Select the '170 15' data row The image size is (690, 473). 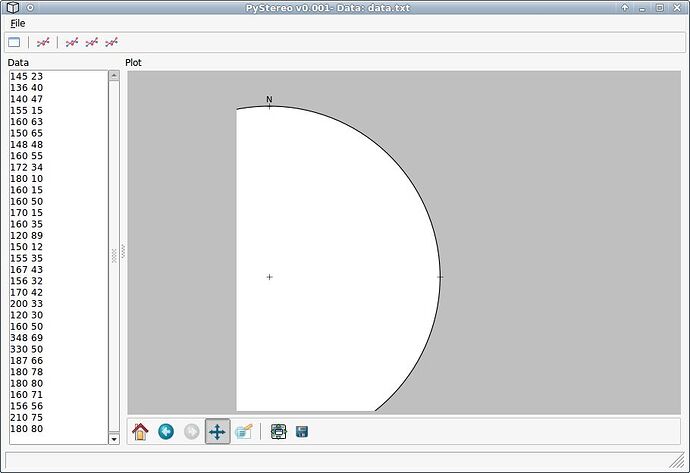59,213
